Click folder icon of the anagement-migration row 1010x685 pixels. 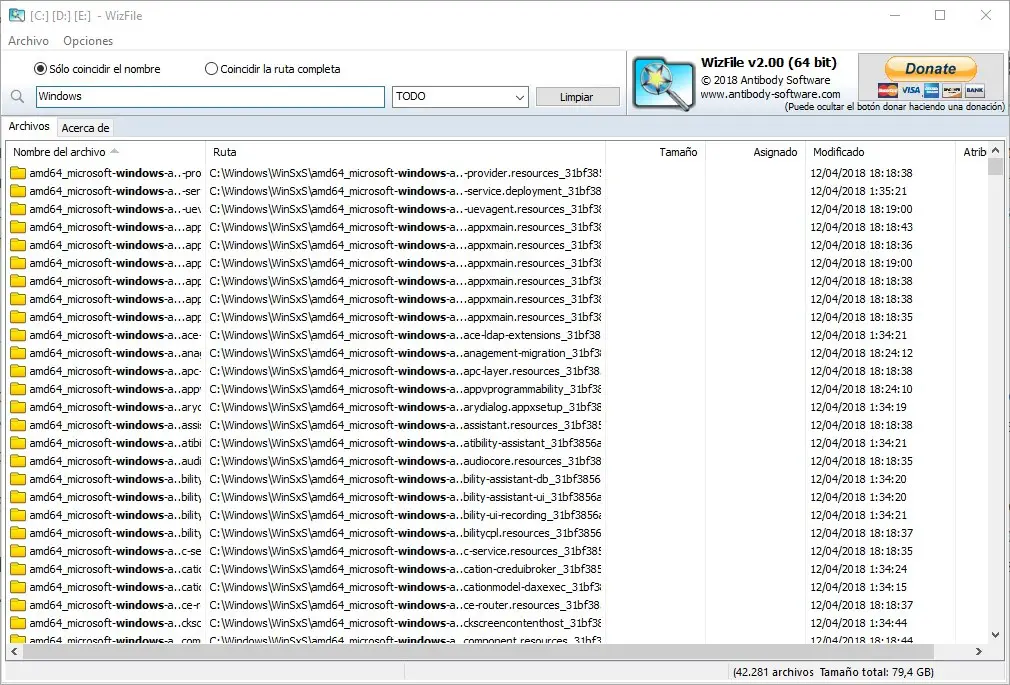[x=18, y=353]
